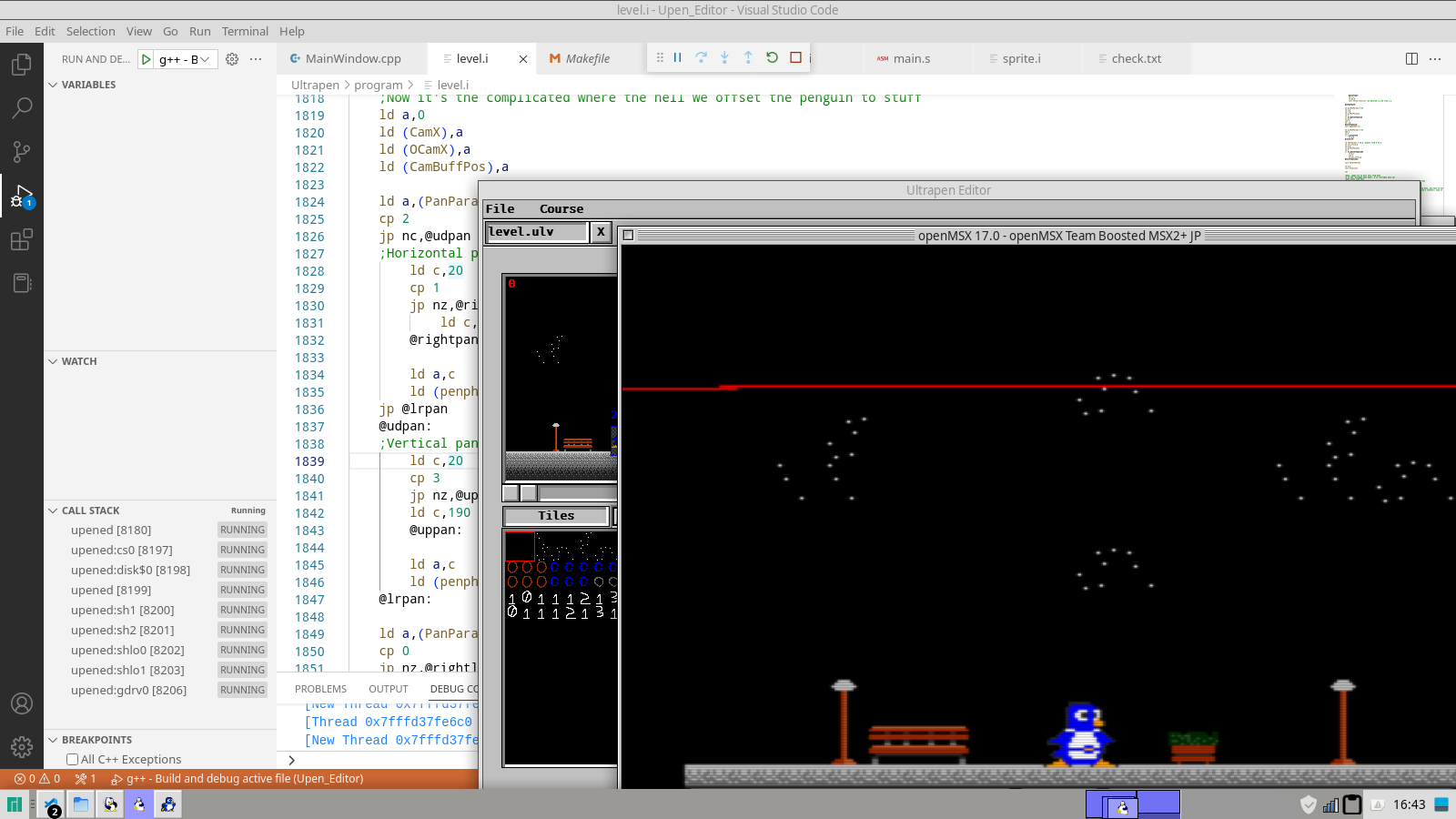Open the OUTPUT panel tab
The image size is (1456, 819).
pos(389,689)
